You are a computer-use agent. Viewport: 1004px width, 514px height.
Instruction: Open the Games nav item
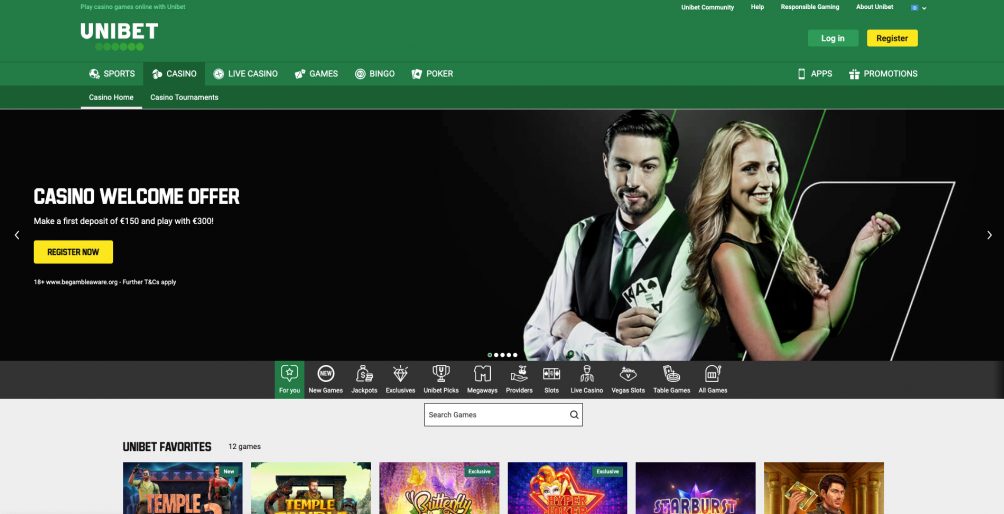316,74
